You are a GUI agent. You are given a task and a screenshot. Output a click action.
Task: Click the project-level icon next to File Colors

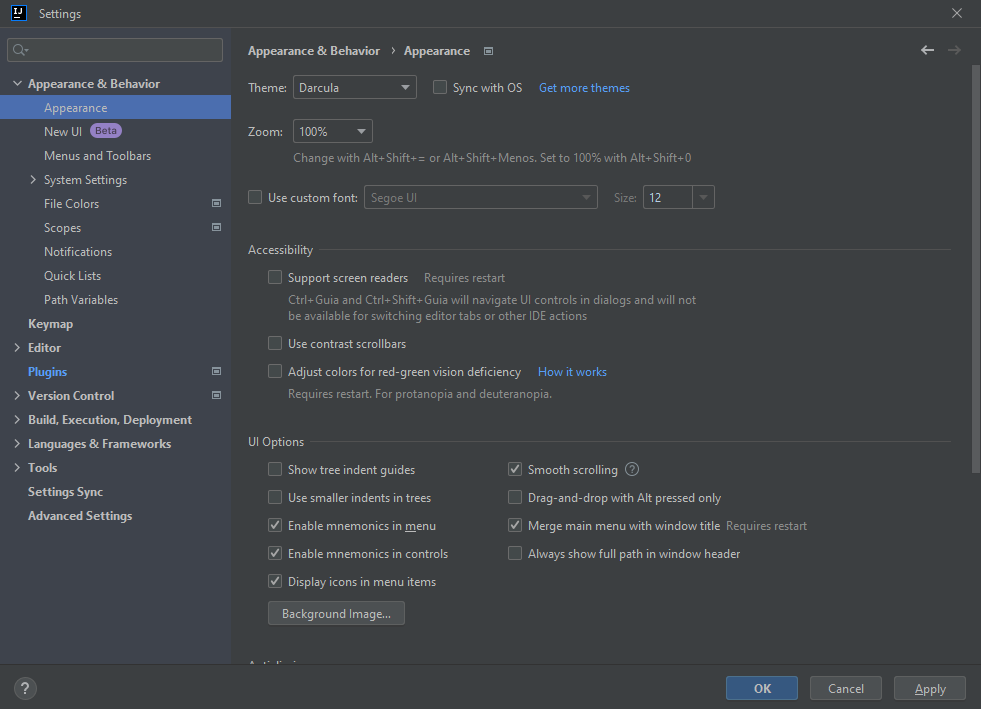click(x=216, y=203)
